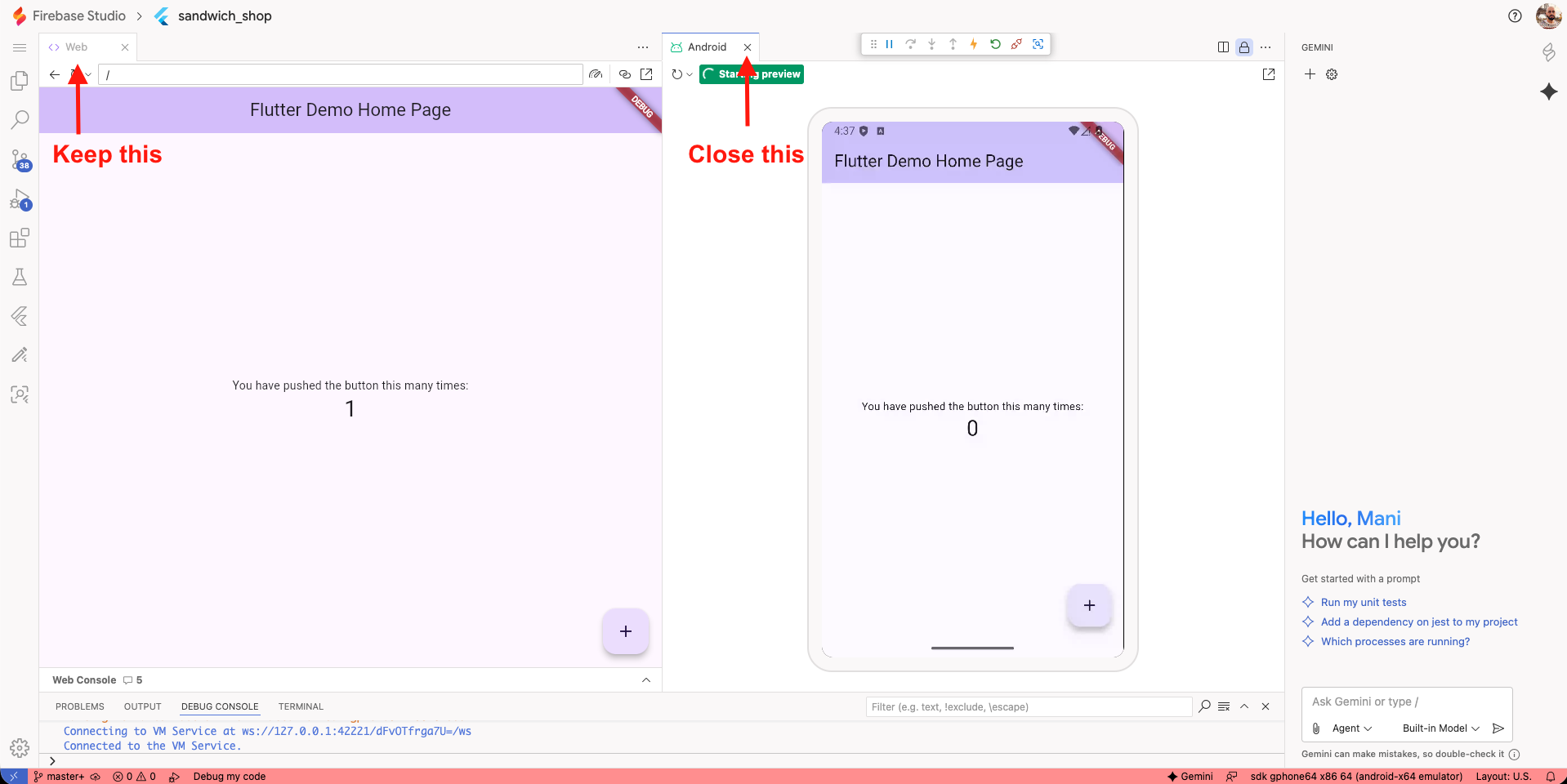Viewport: 1567px width, 784px height.
Task: Open the Search icon in the activity bar
Action: (x=19, y=120)
